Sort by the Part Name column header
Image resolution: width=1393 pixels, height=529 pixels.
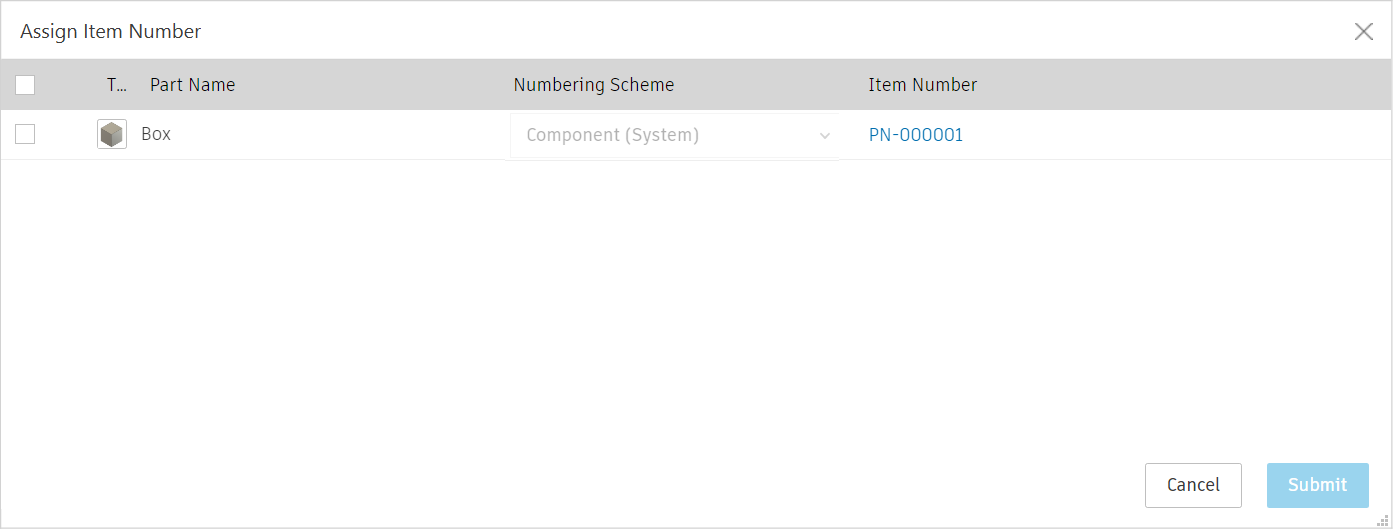(x=192, y=85)
